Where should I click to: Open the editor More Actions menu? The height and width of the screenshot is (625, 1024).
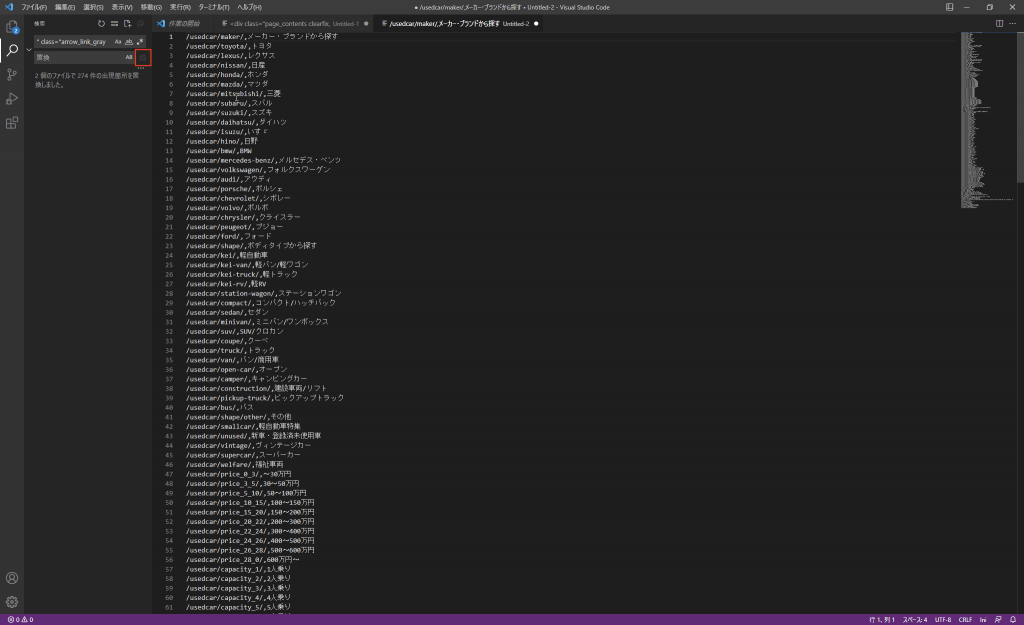pos(1012,24)
